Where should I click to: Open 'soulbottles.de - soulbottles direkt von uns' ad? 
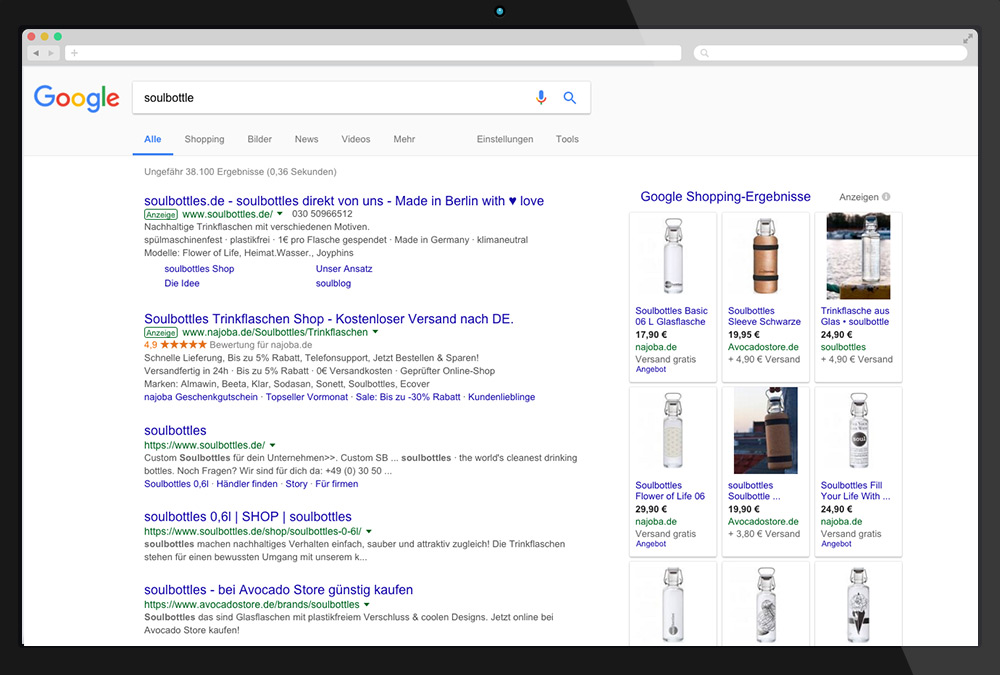coord(344,201)
